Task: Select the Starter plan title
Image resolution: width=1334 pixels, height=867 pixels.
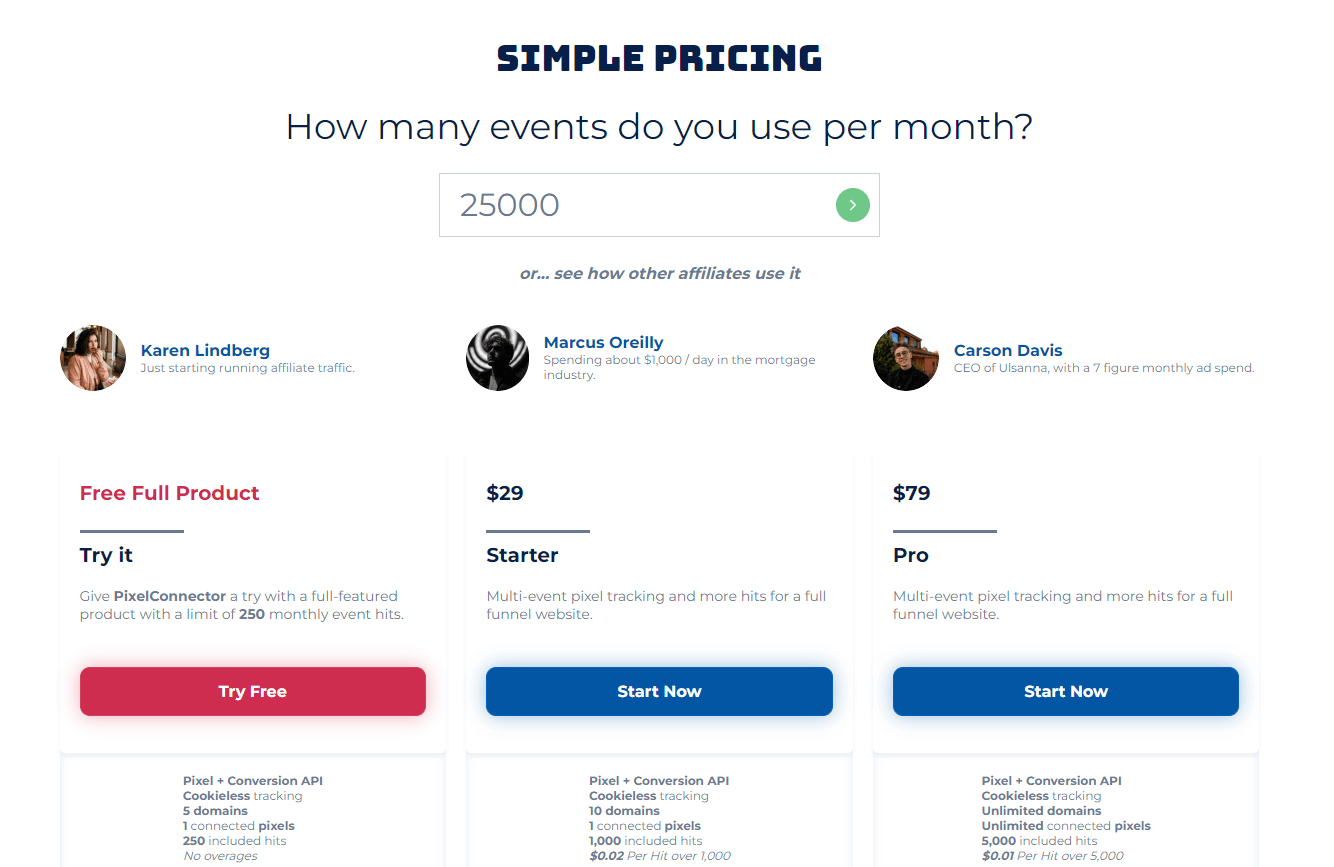Action: pos(522,555)
